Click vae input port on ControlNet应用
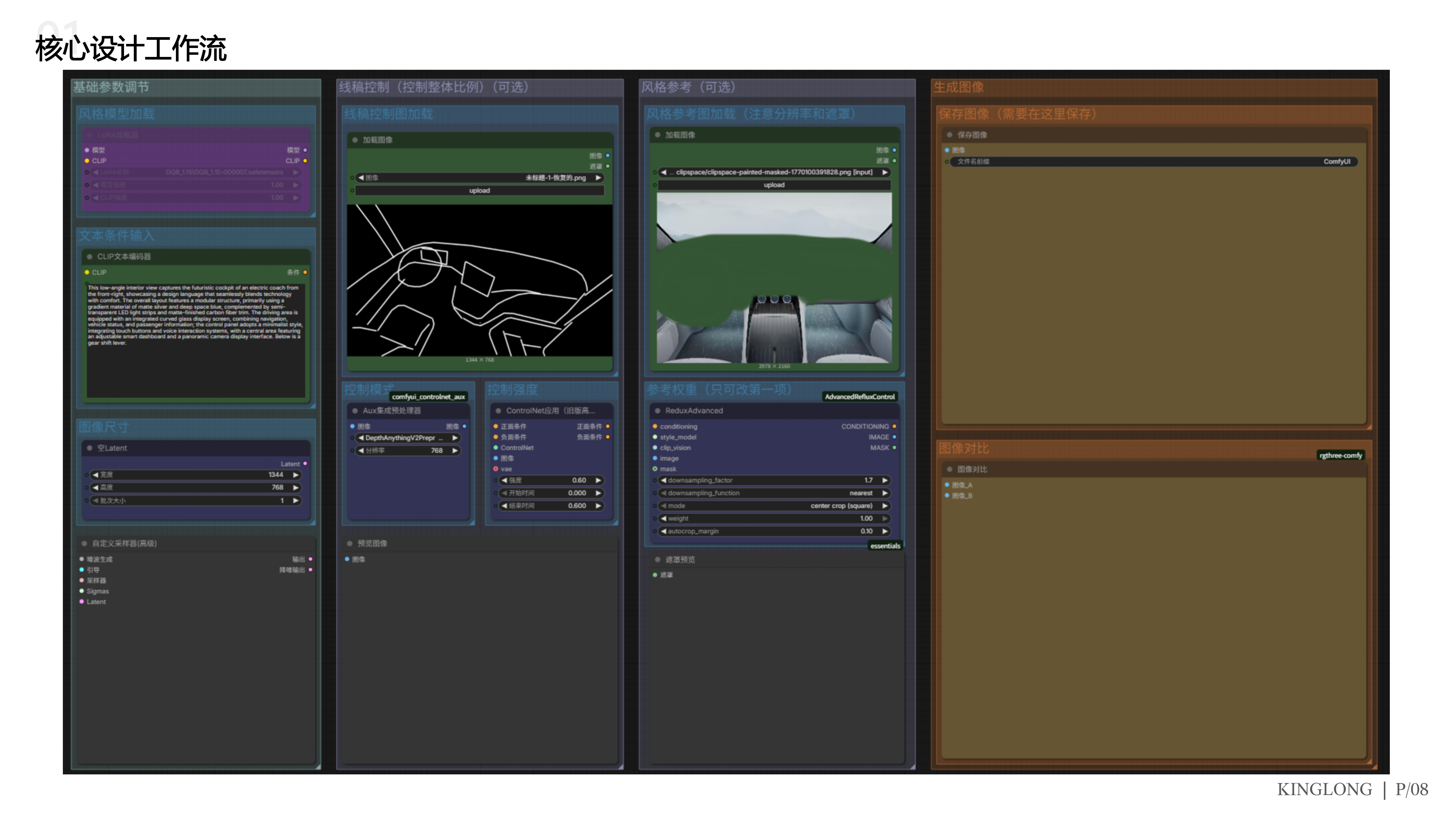The image size is (1456, 819). (496, 470)
